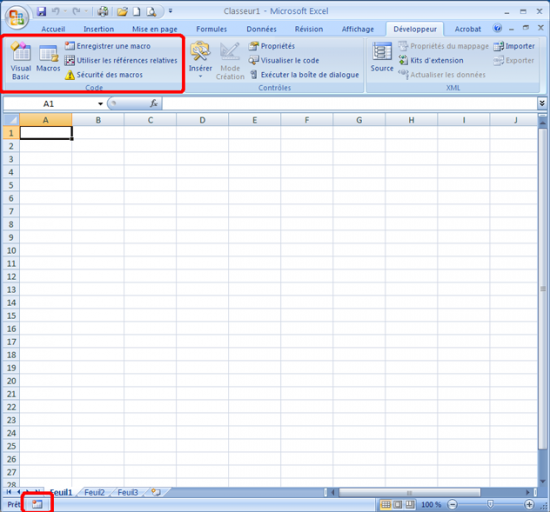Click the horizontal scrollbar right arrow
This screenshot has height=512, width=550.
(x=527, y=493)
